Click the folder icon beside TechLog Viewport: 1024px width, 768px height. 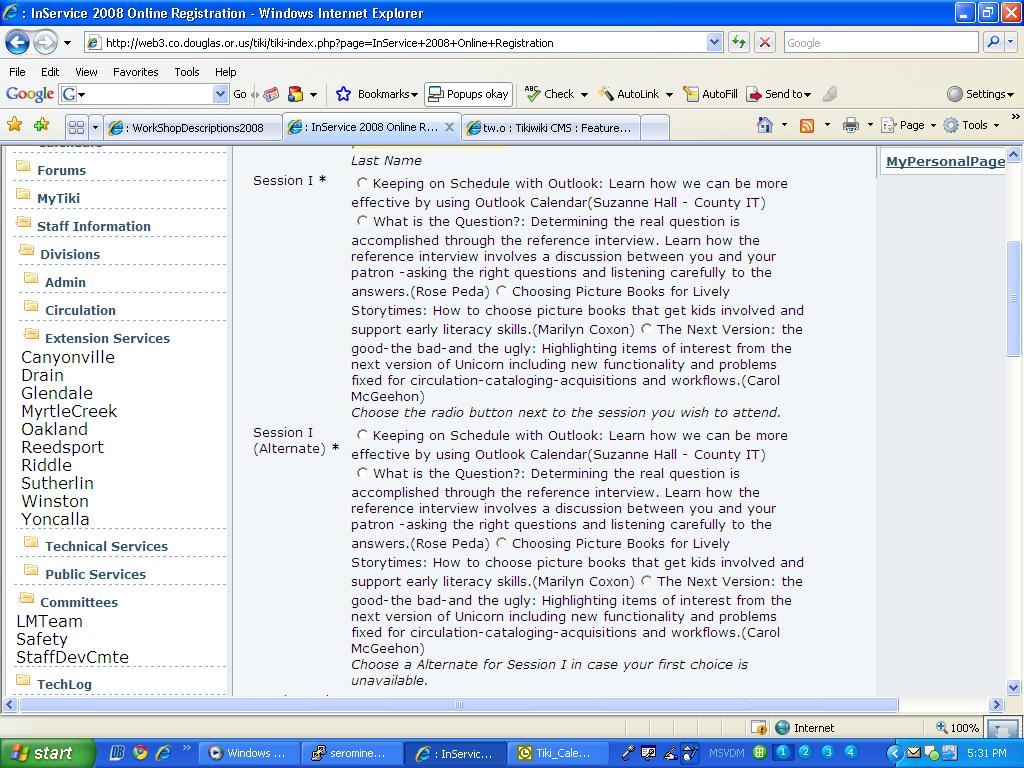(x=23, y=680)
